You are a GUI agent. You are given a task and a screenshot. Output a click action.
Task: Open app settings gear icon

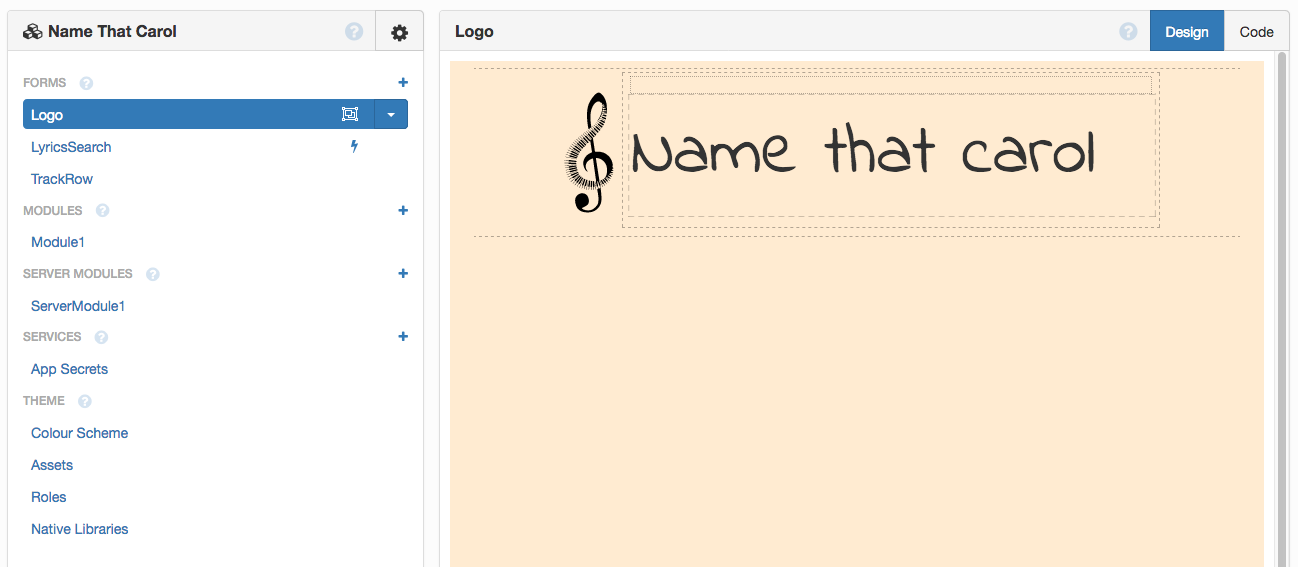click(x=399, y=32)
